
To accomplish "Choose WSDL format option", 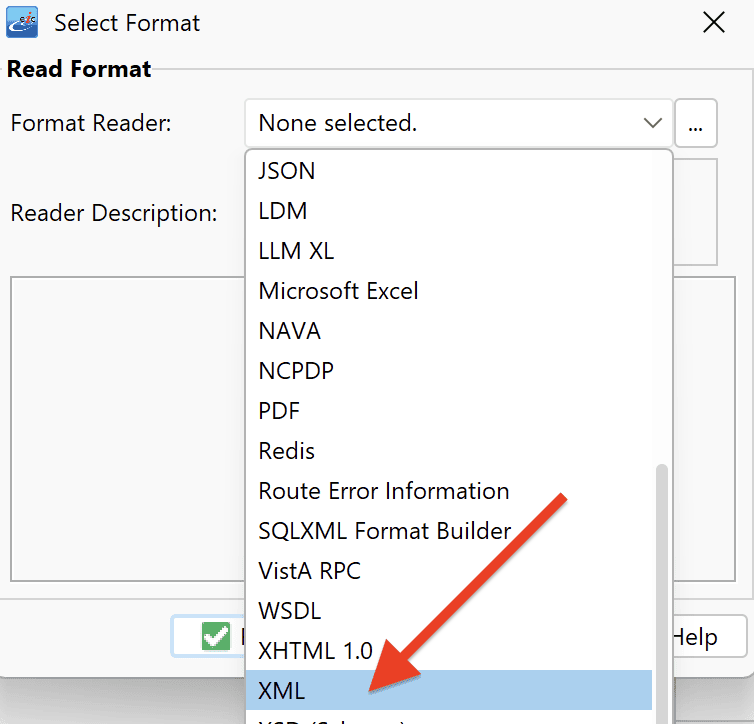I will [x=449, y=611].
